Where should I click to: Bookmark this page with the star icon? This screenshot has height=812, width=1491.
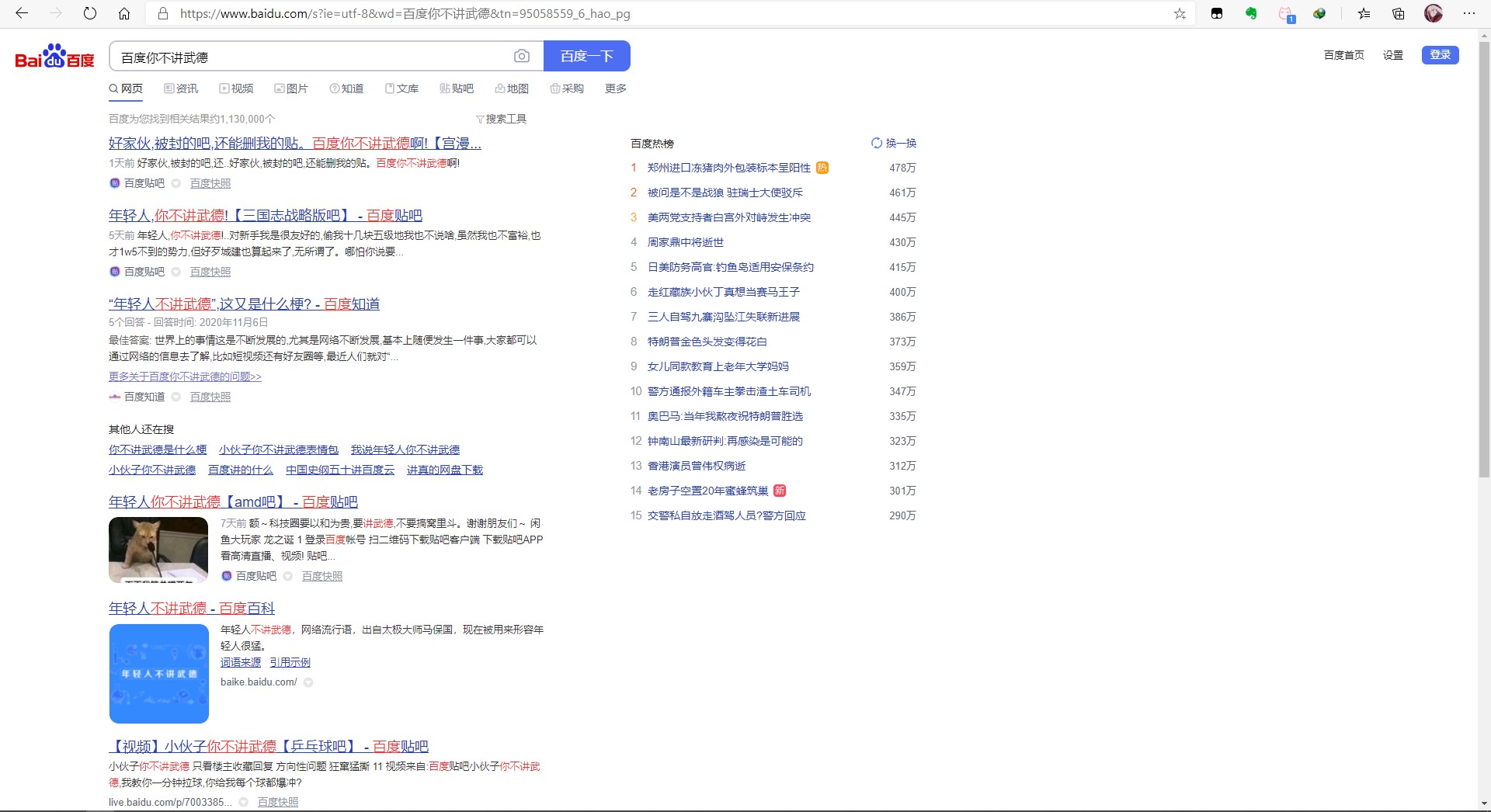pos(1180,13)
